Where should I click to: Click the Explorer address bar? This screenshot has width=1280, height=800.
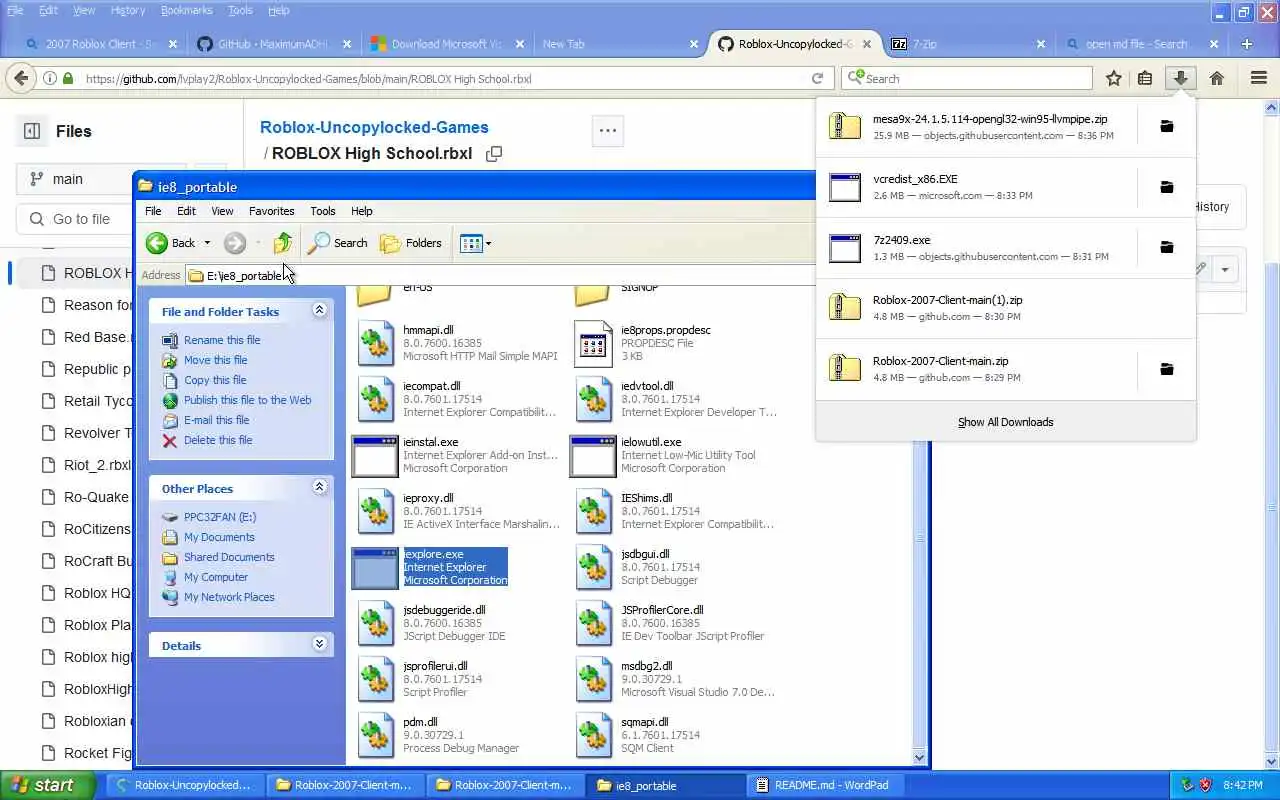click(500, 275)
